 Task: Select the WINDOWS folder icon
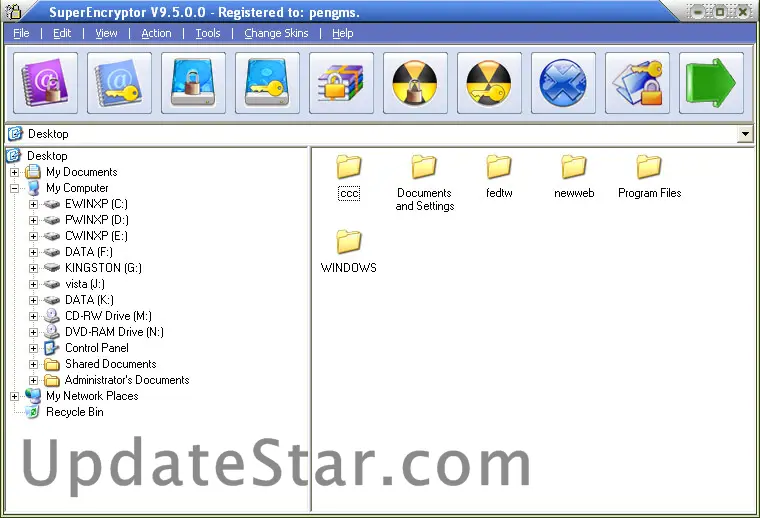[x=349, y=241]
